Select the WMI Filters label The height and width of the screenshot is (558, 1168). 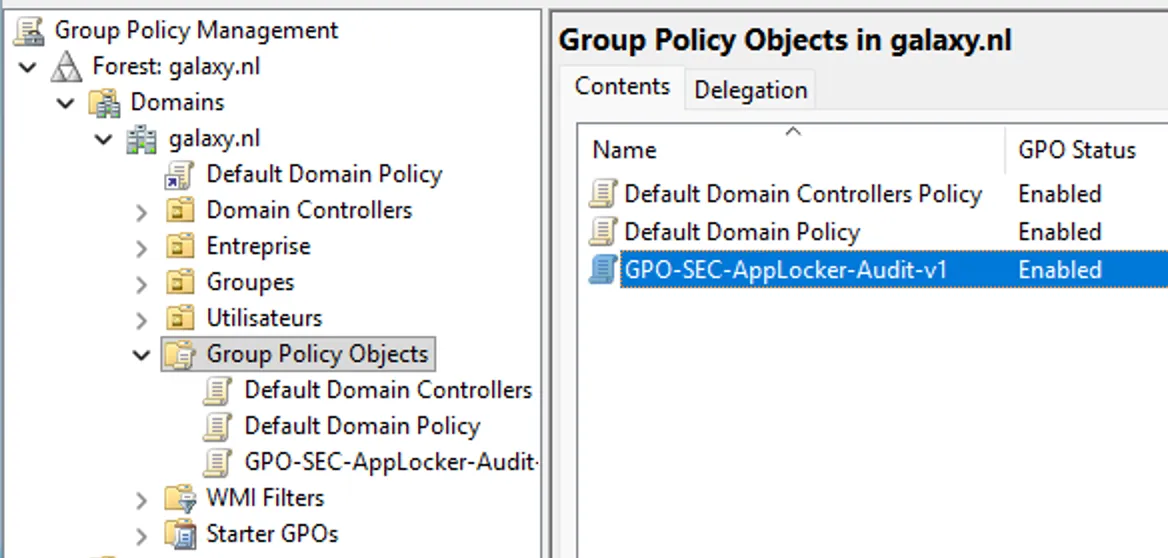click(x=265, y=498)
